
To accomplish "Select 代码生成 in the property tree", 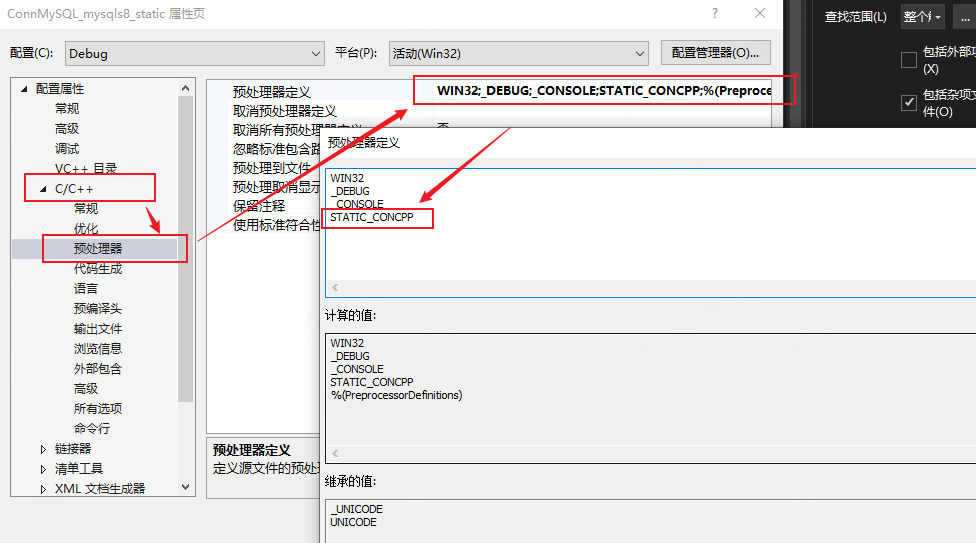I will (98, 268).
